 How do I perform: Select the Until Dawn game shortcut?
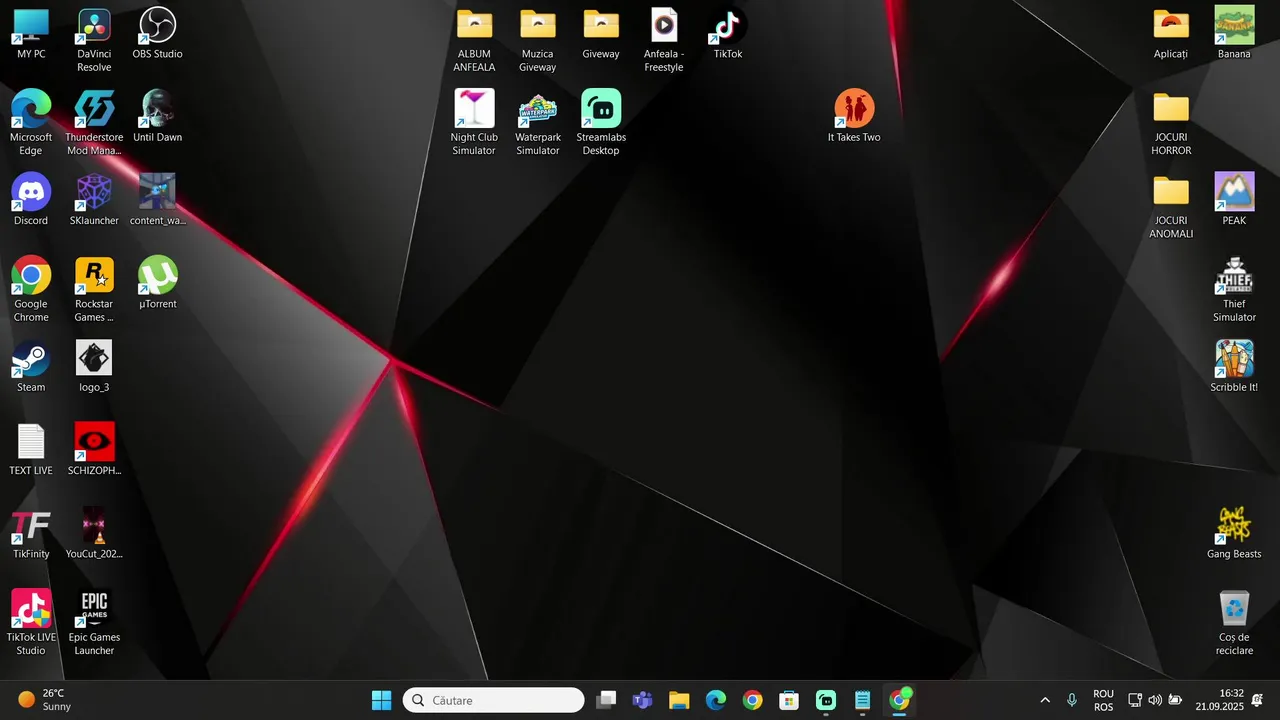tap(157, 117)
